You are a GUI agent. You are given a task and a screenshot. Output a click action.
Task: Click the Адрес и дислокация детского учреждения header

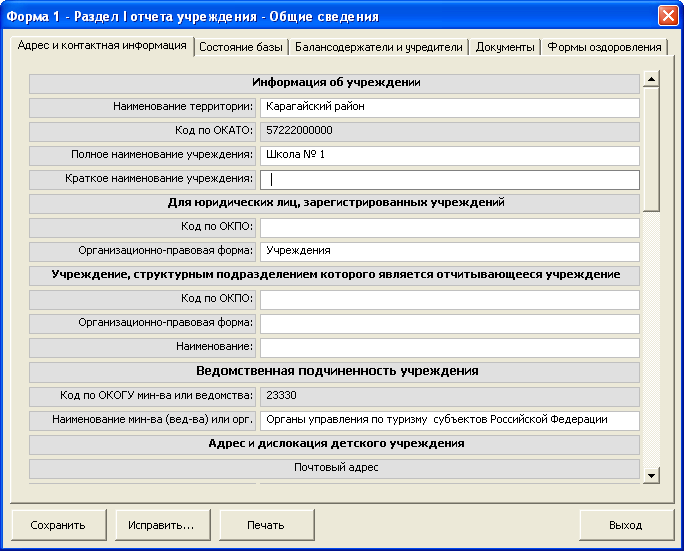coord(335,445)
